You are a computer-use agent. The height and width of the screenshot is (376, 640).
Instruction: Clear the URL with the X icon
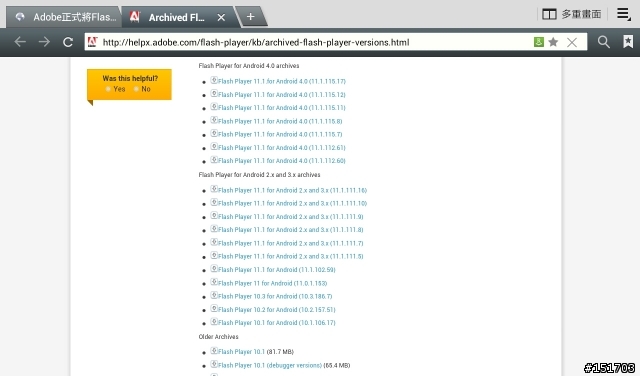pyautogui.click(x=572, y=42)
